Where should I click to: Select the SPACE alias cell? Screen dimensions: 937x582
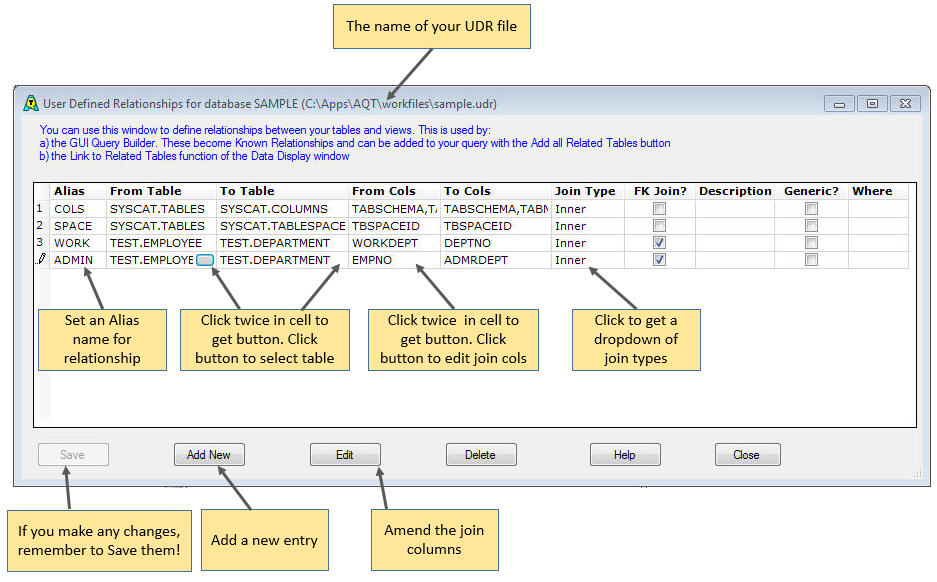tap(78, 226)
